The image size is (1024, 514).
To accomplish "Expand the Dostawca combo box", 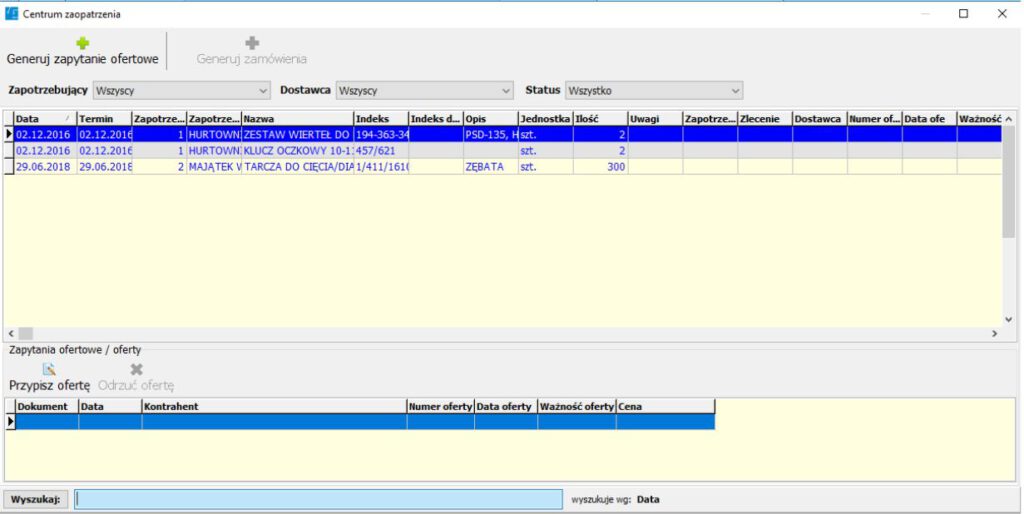I will point(424,90).
